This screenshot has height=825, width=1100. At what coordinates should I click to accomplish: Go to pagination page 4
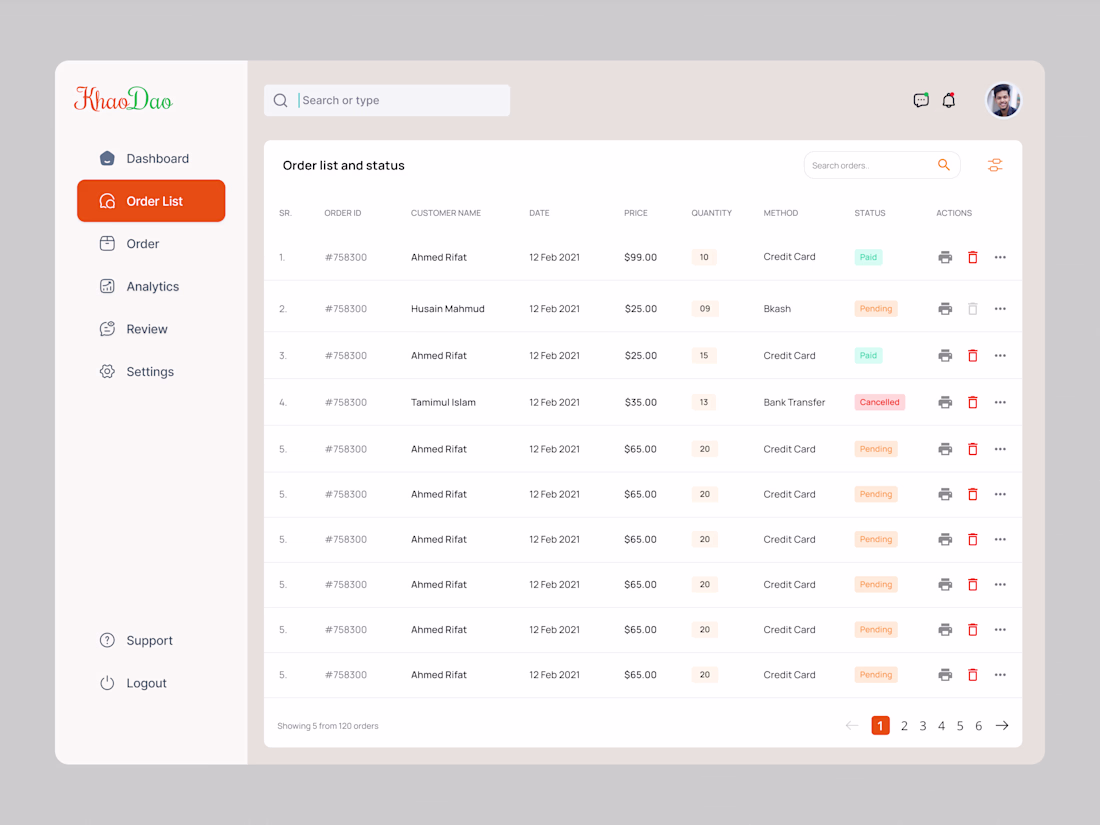[941, 726]
